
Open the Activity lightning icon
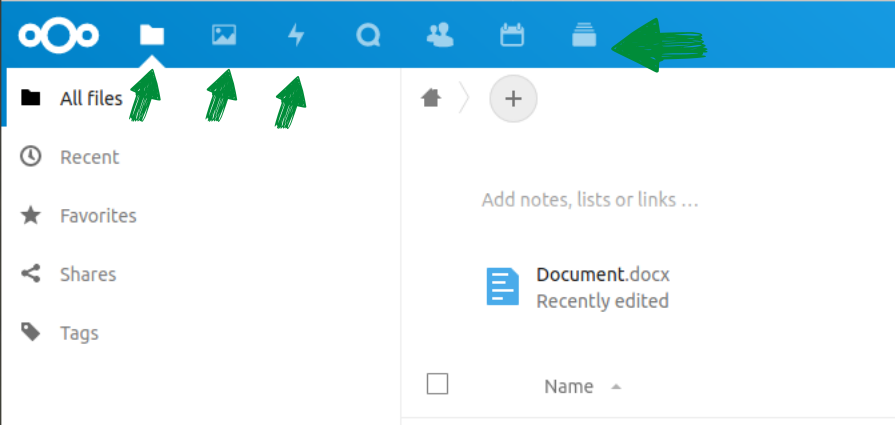pyautogui.click(x=296, y=35)
